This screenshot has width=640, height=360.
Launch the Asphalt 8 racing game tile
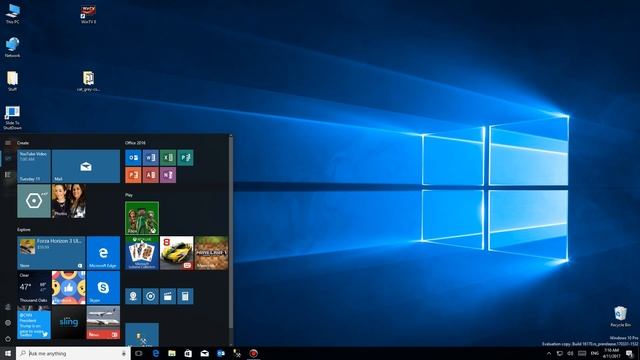[x=176, y=253]
